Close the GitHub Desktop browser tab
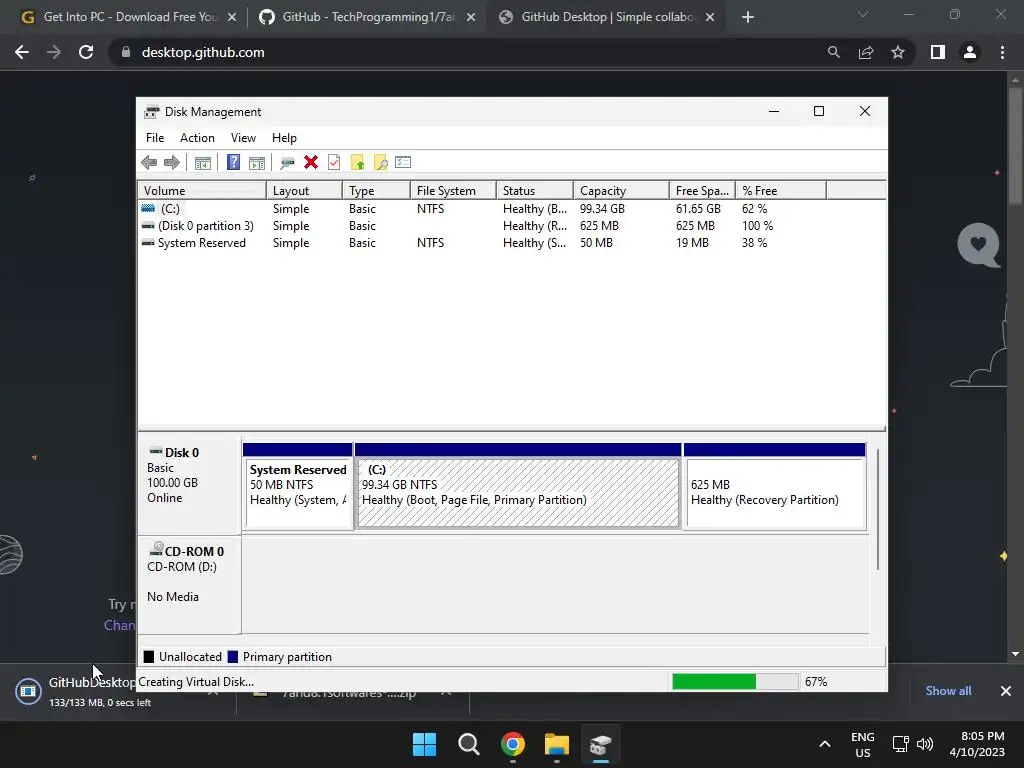Screen dimensions: 1024x768 [710, 17]
